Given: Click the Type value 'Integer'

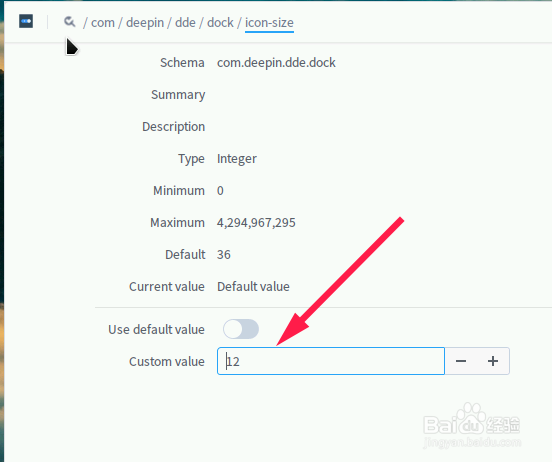Looking at the screenshot, I should (x=237, y=159).
